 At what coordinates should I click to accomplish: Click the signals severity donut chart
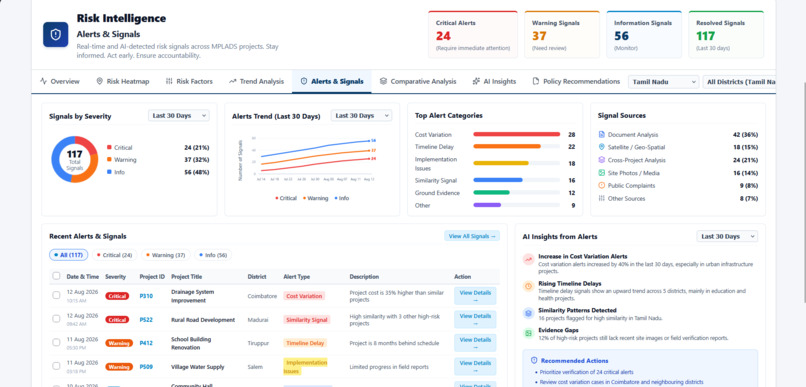point(75,159)
